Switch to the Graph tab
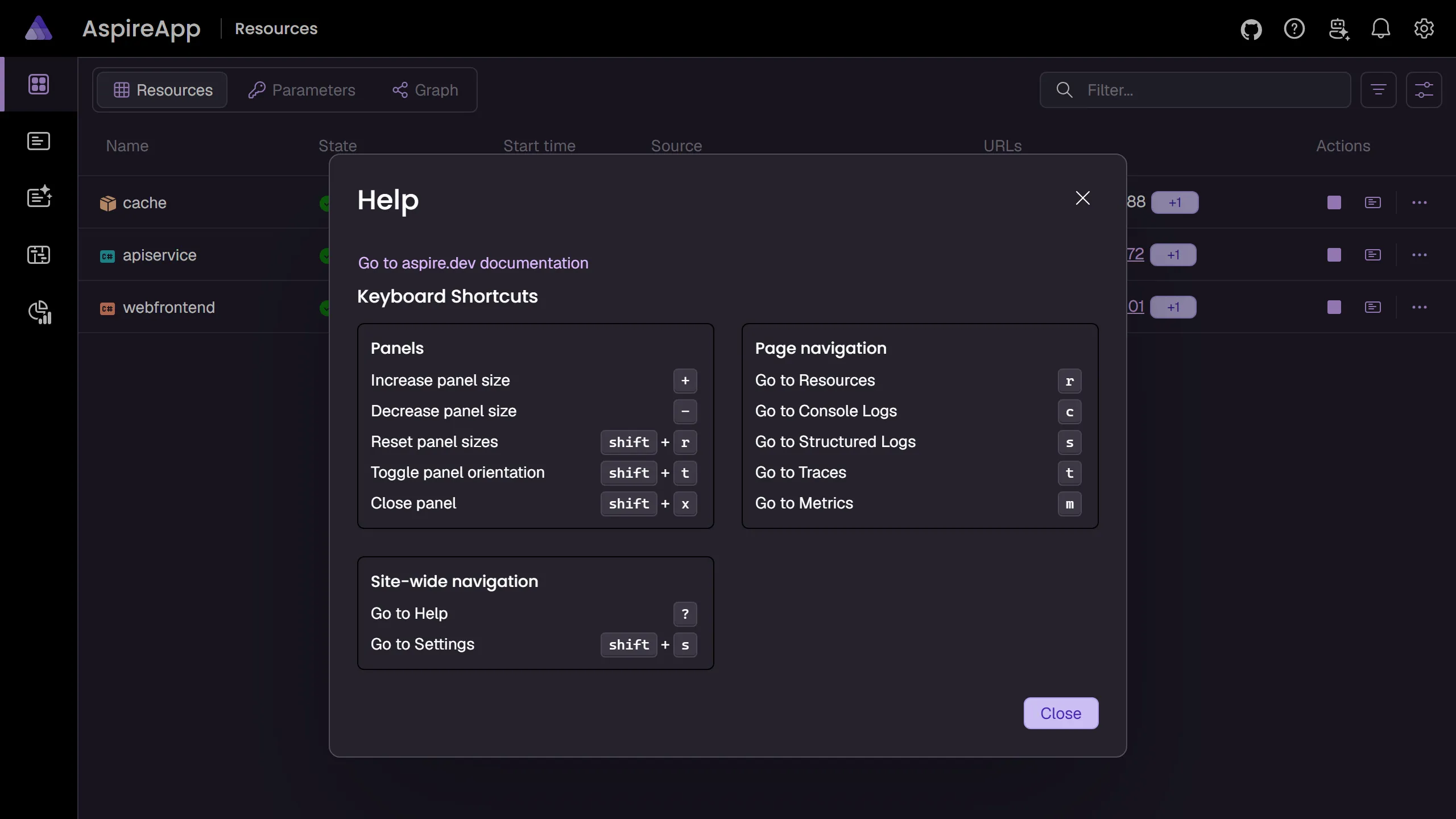Screen dimensions: 1456x819 pyautogui.click(x=425, y=90)
